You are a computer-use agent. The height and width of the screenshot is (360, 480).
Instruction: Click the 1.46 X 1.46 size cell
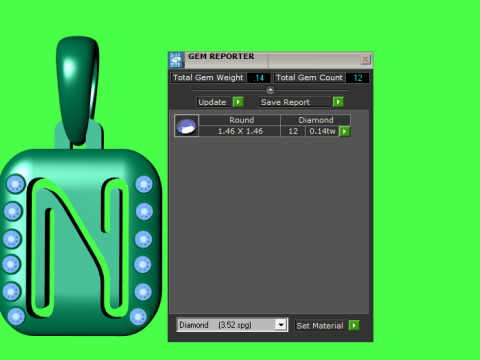(240, 131)
